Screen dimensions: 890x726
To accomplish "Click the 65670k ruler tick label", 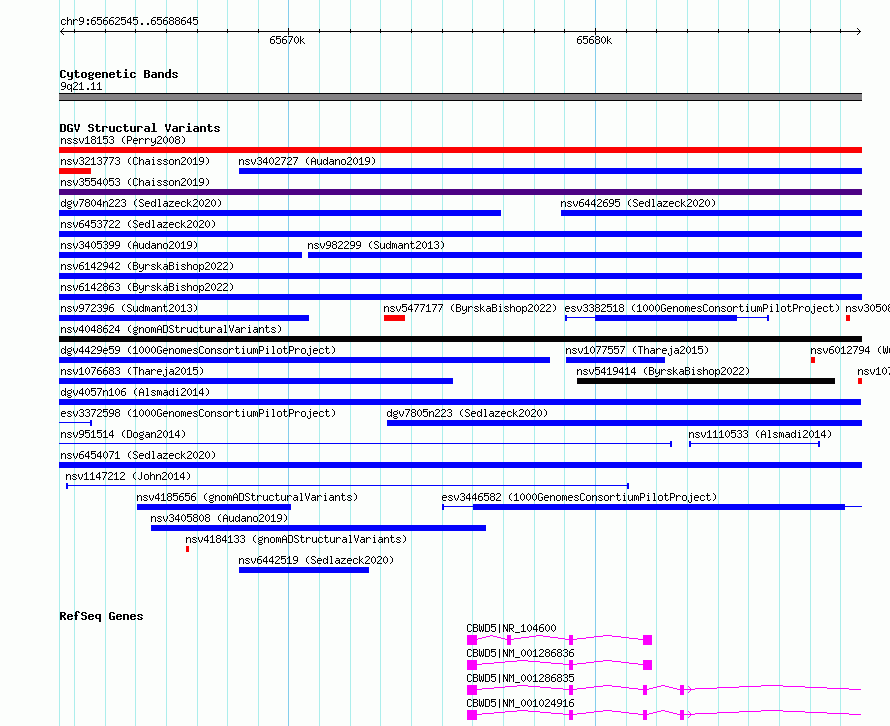I will [x=287, y=40].
